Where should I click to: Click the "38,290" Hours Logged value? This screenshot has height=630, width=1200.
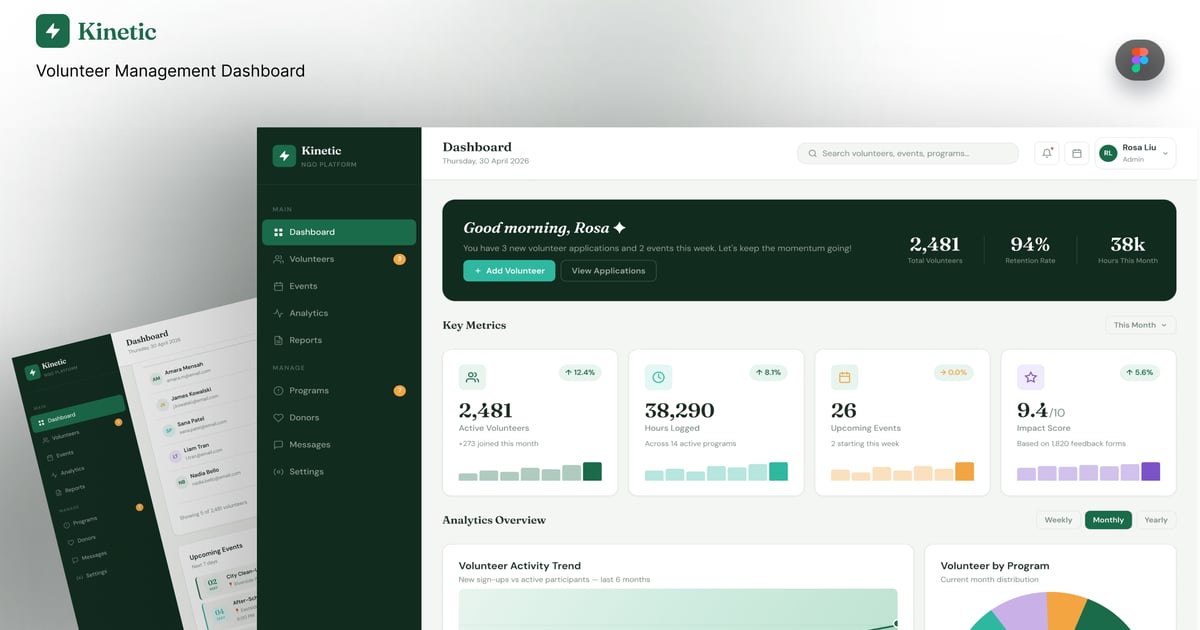point(679,410)
